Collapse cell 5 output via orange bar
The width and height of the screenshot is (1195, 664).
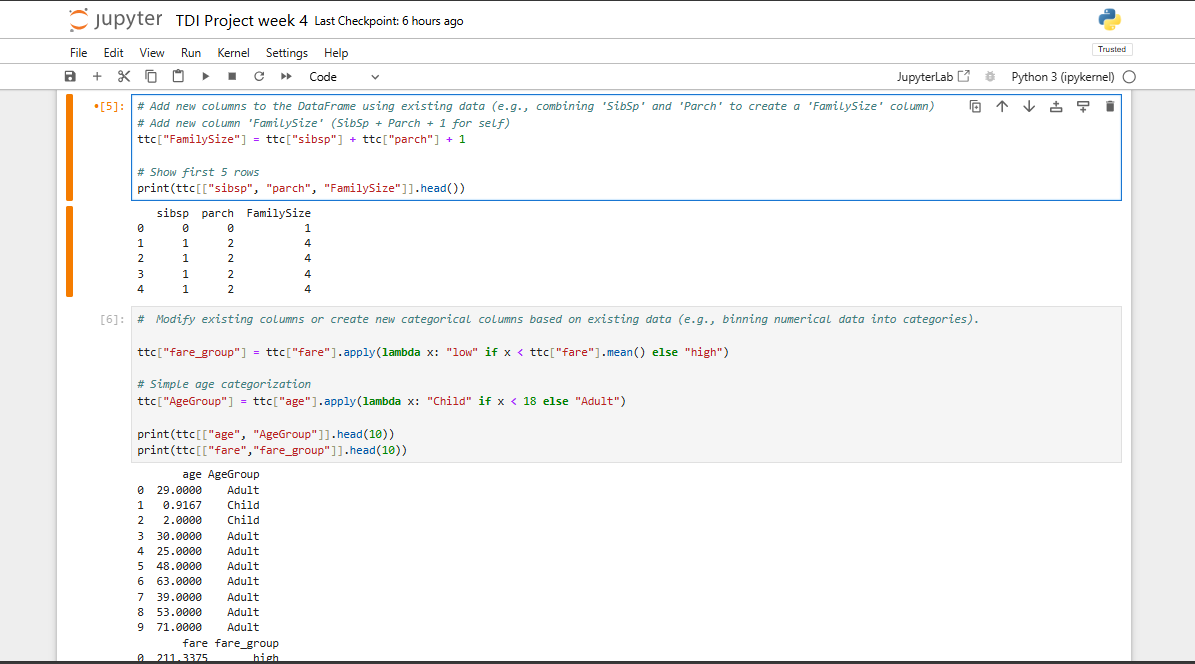click(x=69, y=252)
